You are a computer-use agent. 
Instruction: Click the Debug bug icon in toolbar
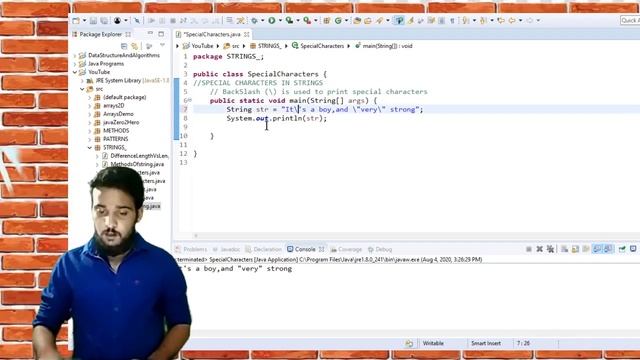pos(254,20)
